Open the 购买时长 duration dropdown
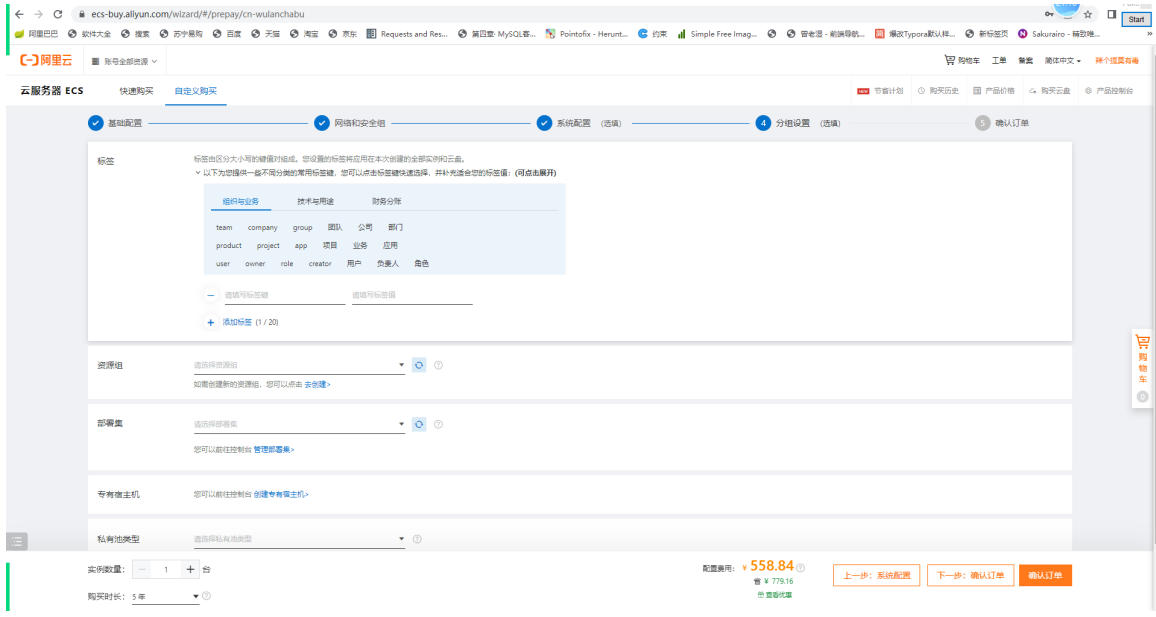Image resolution: width=1156 pixels, height=617 pixels. 165,596
